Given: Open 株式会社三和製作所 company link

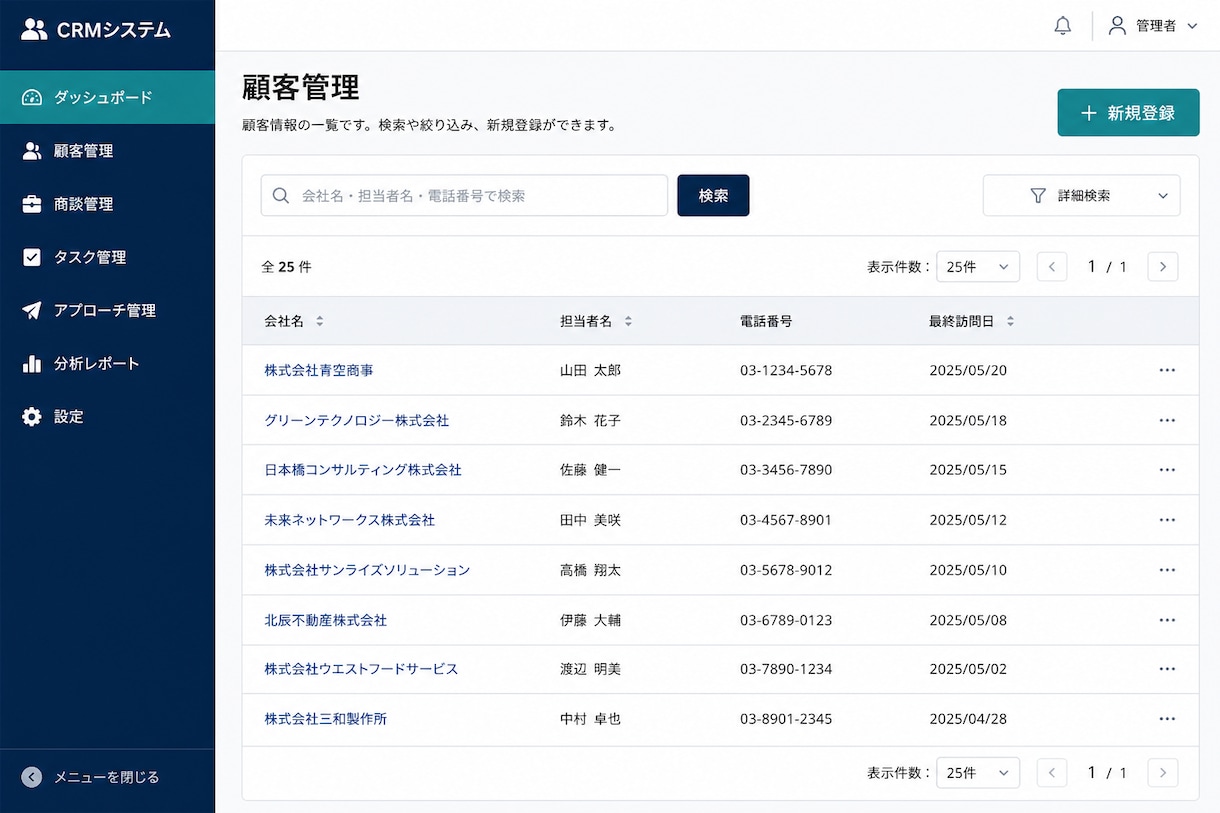Looking at the screenshot, I should [326, 718].
